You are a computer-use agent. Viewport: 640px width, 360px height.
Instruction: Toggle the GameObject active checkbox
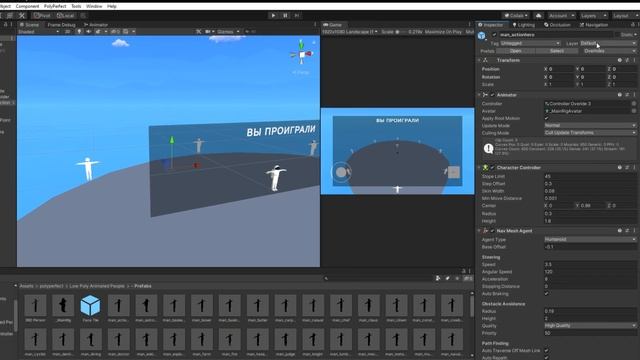pyautogui.click(x=494, y=35)
